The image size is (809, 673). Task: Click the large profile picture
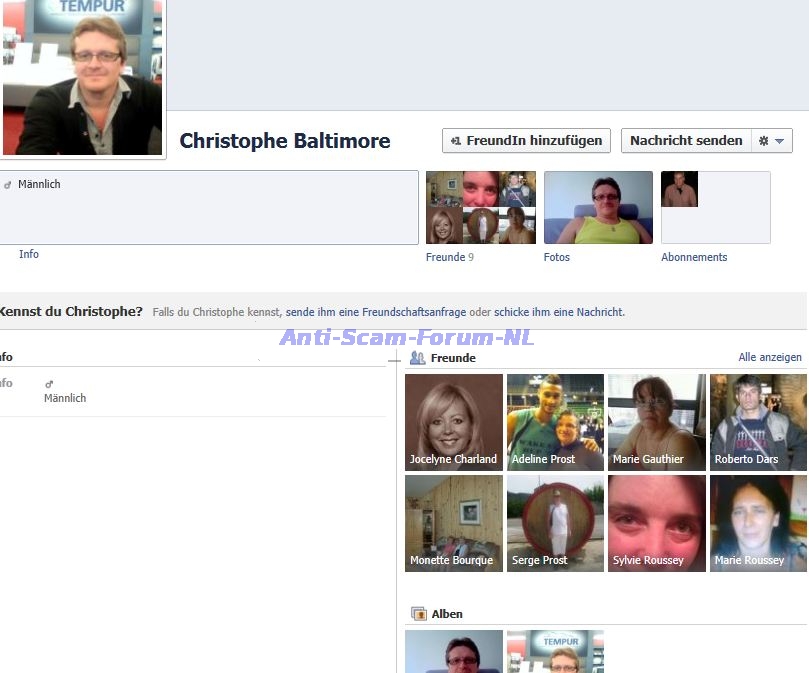(82, 78)
